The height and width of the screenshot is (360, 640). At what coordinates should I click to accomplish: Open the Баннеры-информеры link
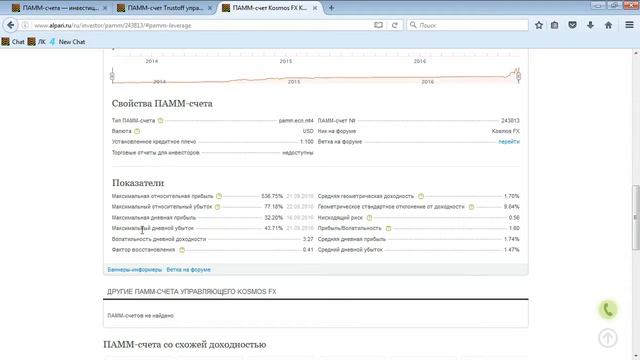[135, 270]
